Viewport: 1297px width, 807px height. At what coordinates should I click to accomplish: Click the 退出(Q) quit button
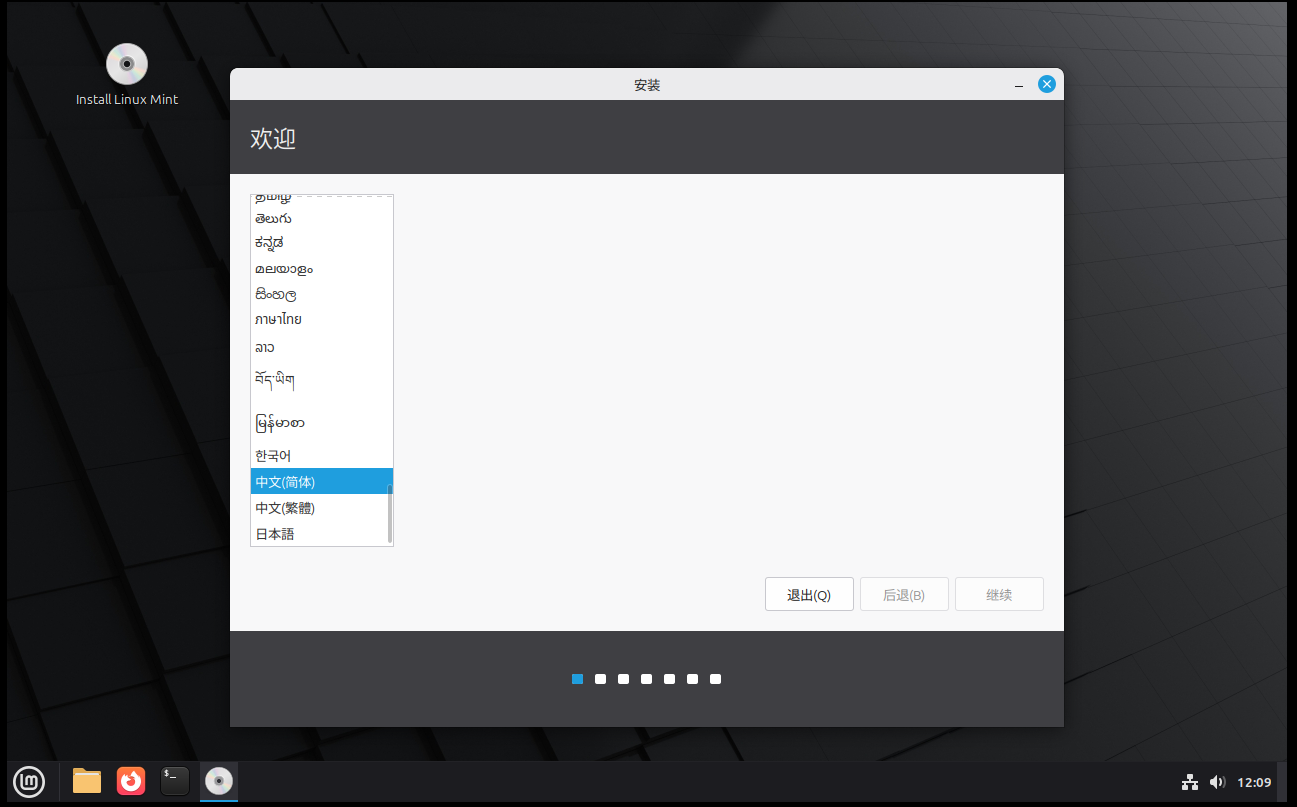click(x=809, y=594)
